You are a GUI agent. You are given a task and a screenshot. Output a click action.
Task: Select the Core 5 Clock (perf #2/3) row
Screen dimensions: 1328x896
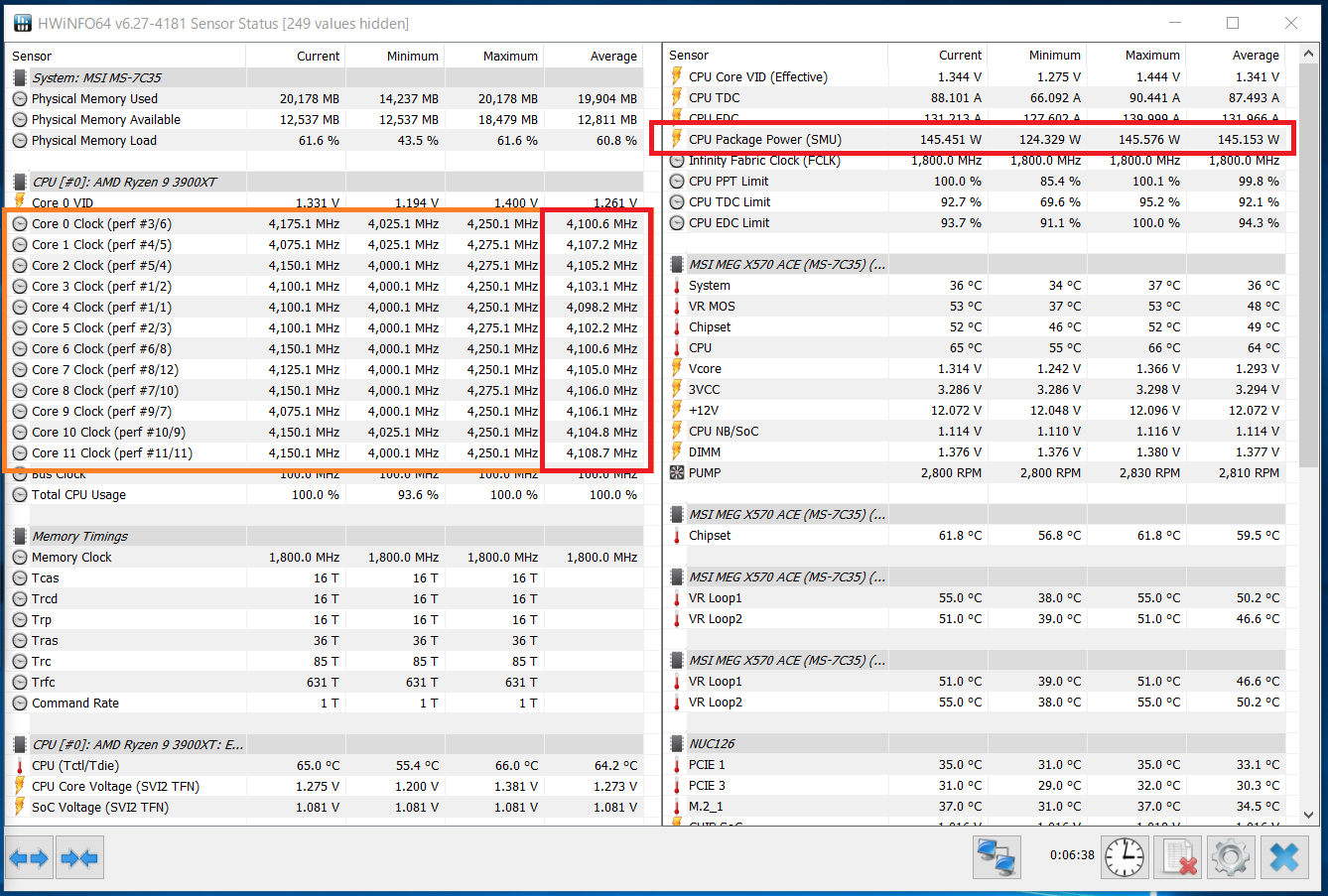324,327
